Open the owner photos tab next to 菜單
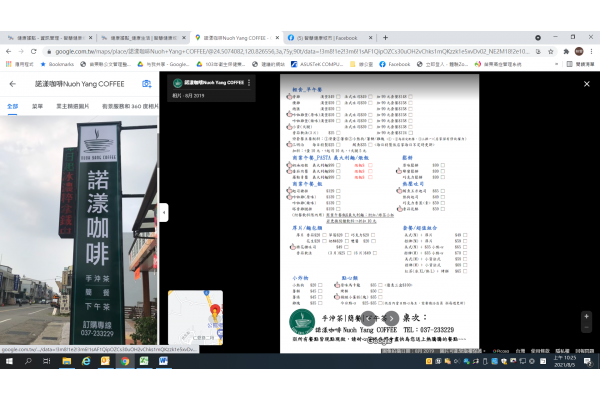 point(73,106)
